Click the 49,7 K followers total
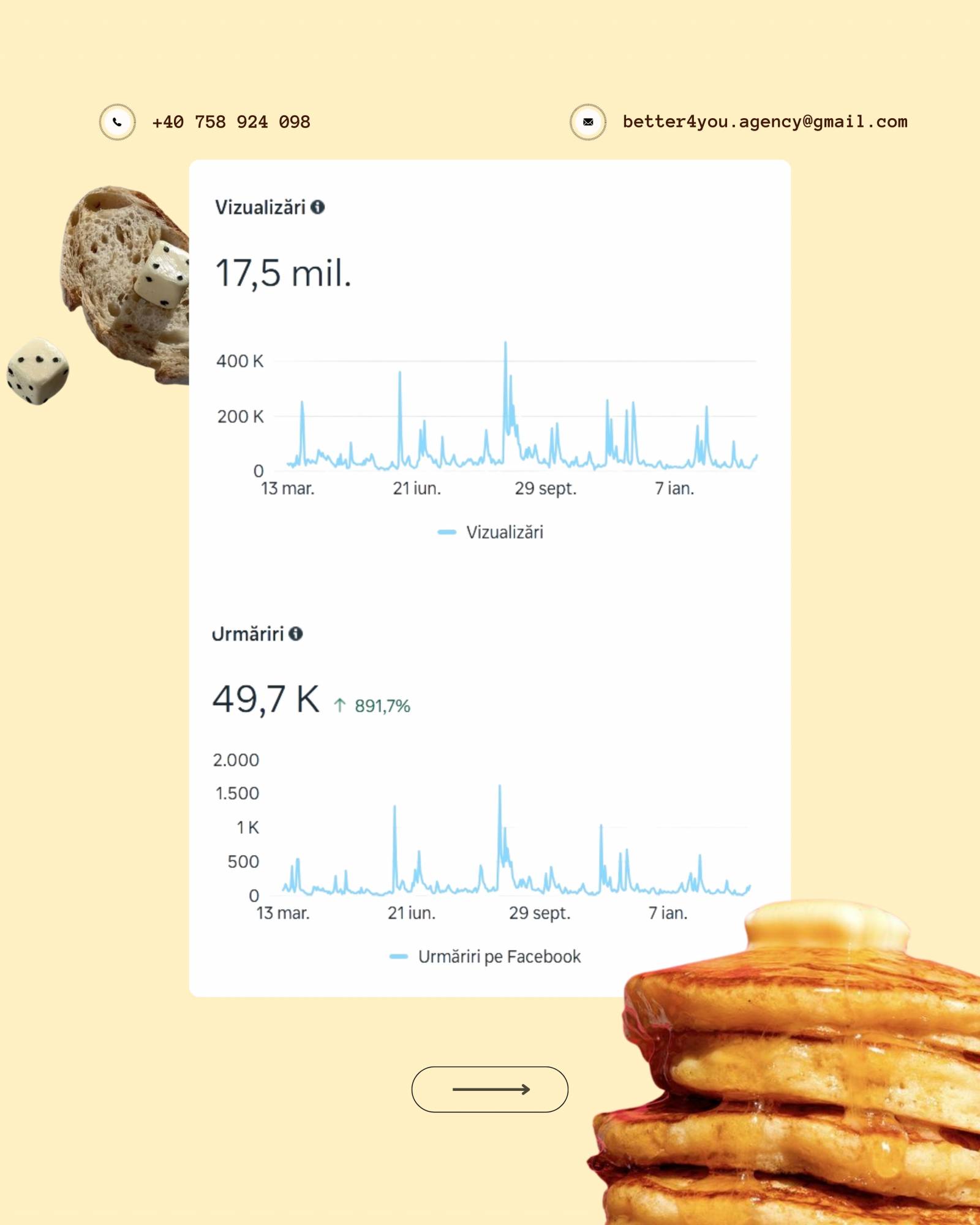 (266, 699)
